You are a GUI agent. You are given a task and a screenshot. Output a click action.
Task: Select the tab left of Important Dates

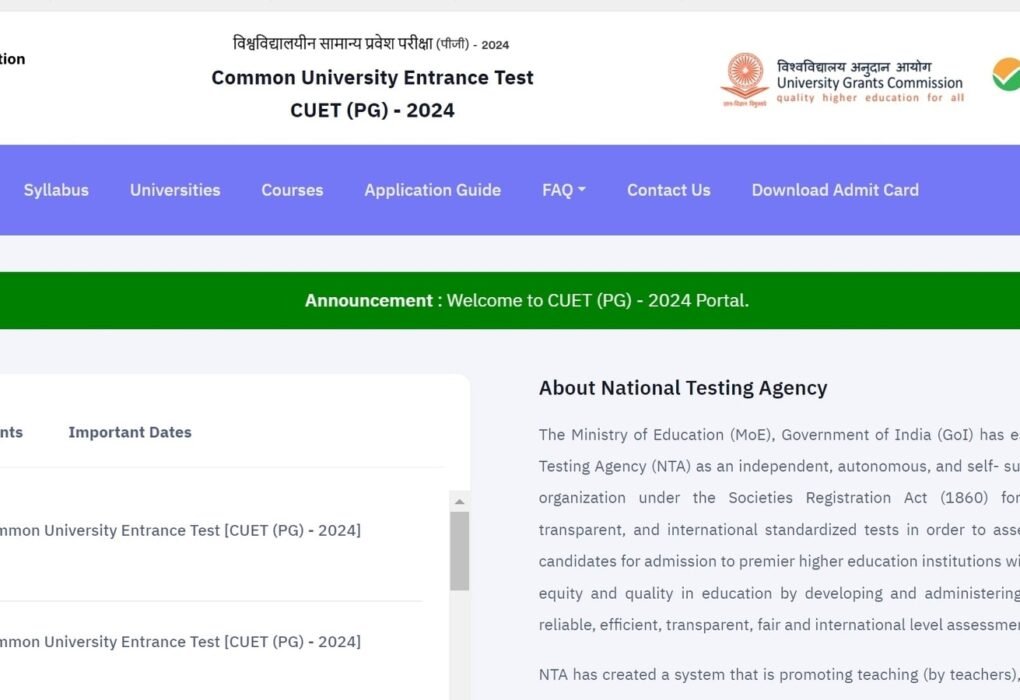pos(10,432)
